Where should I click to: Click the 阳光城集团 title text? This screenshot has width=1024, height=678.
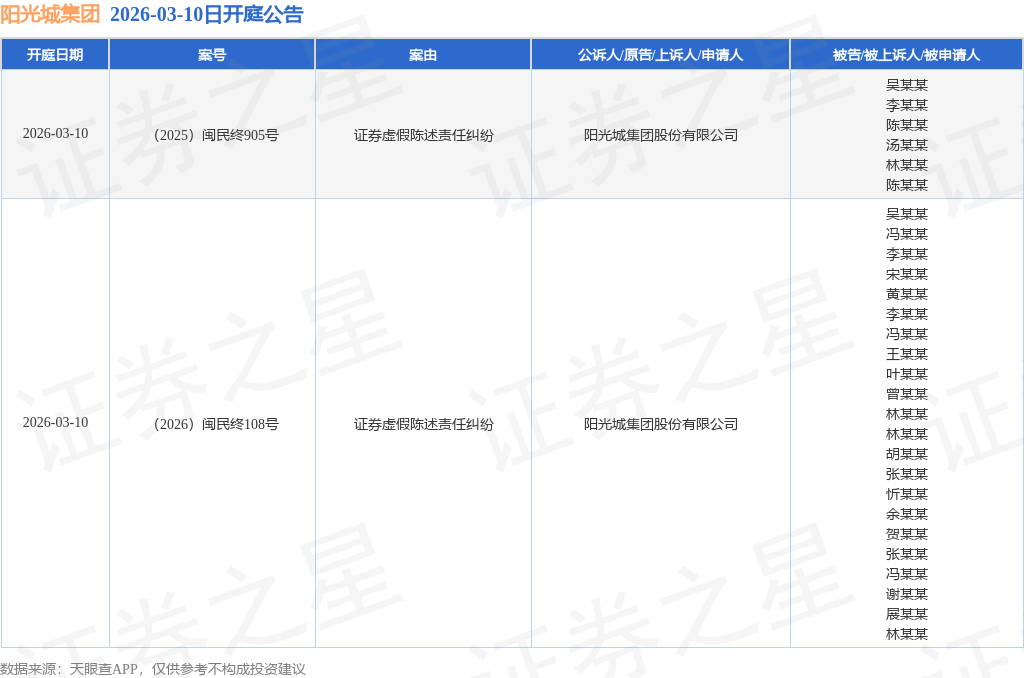(50, 14)
